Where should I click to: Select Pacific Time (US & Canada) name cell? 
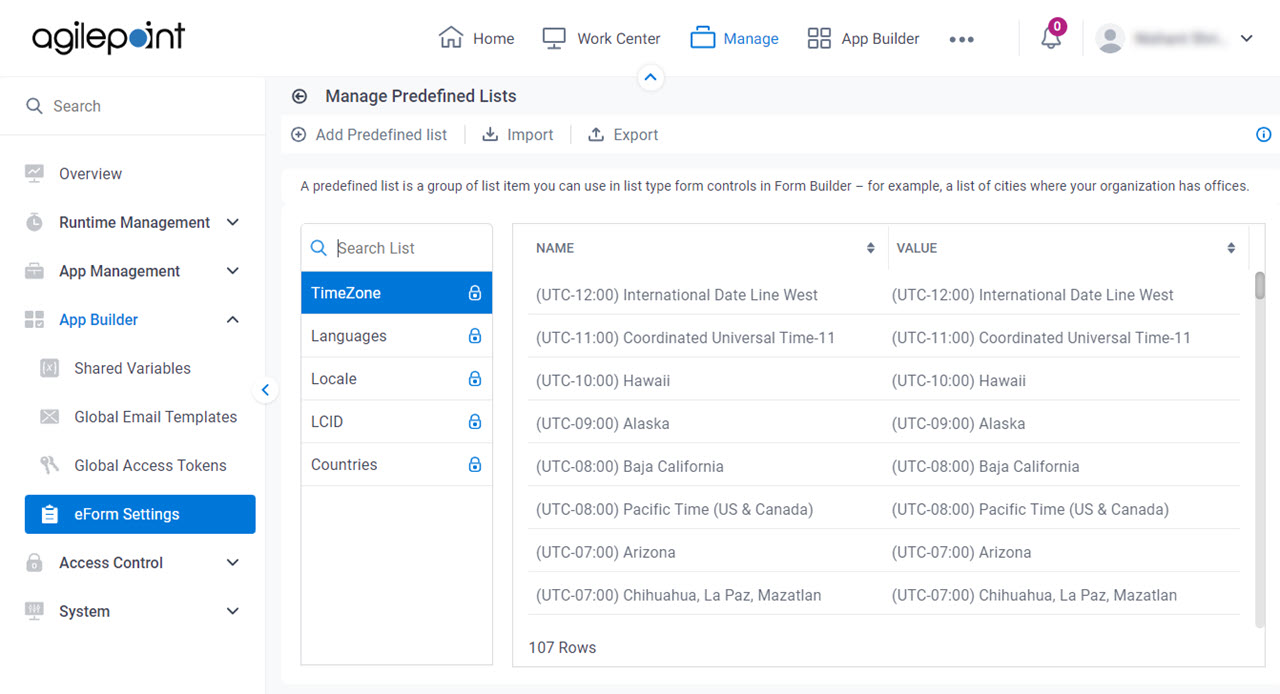coord(675,510)
